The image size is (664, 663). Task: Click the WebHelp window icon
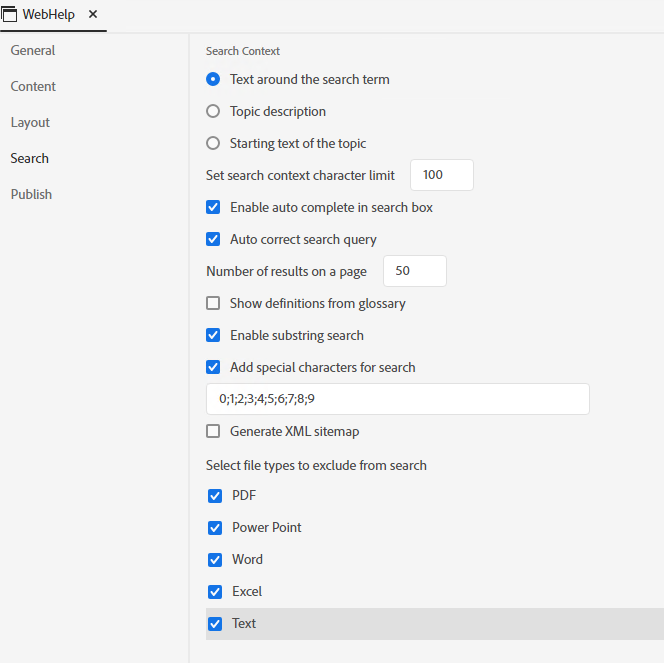click(x=10, y=15)
